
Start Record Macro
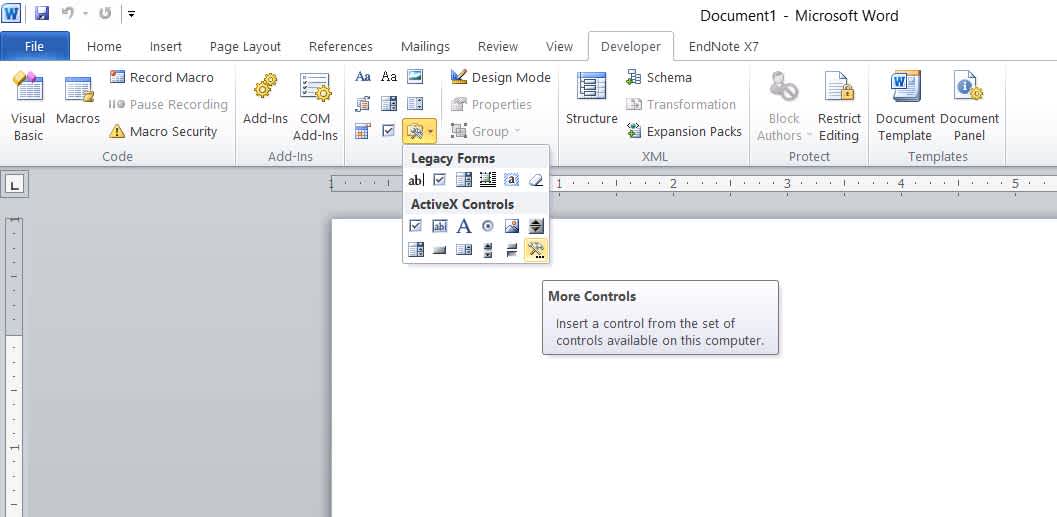coord(162,78)
